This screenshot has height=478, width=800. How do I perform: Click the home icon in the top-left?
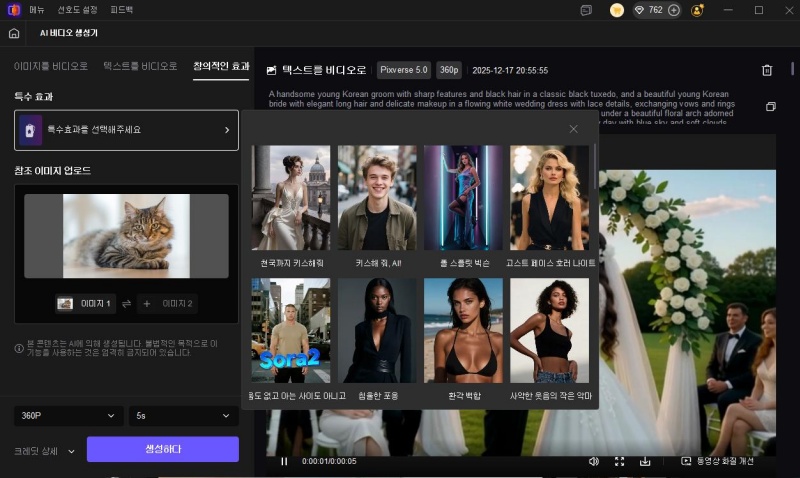tap(14, 33)
